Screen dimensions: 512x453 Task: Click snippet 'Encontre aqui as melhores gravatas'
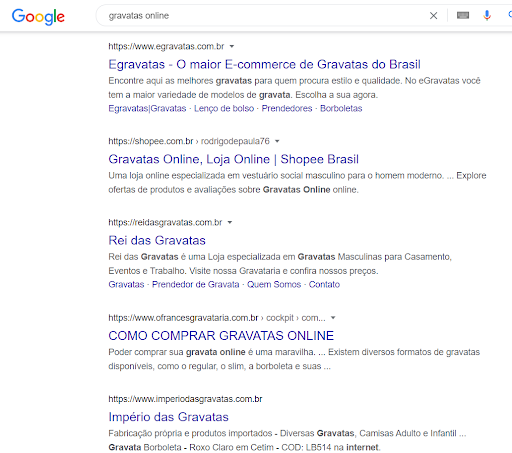click(x=294, y=88)
